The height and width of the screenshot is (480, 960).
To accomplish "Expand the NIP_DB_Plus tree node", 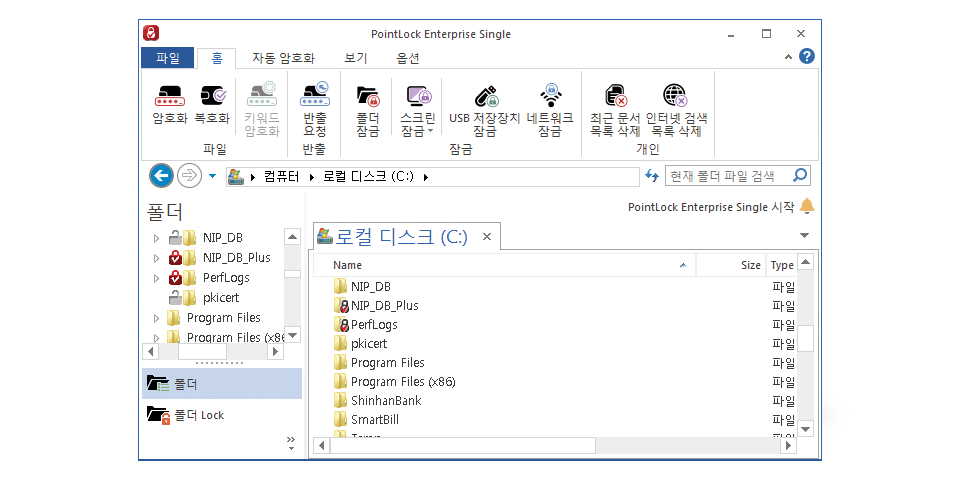I will tap(156, 258).
